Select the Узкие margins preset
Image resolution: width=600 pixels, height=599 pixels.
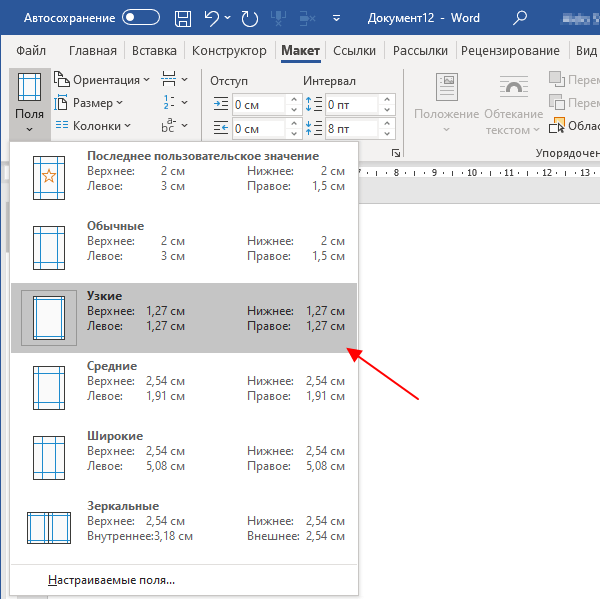(184, 318)
